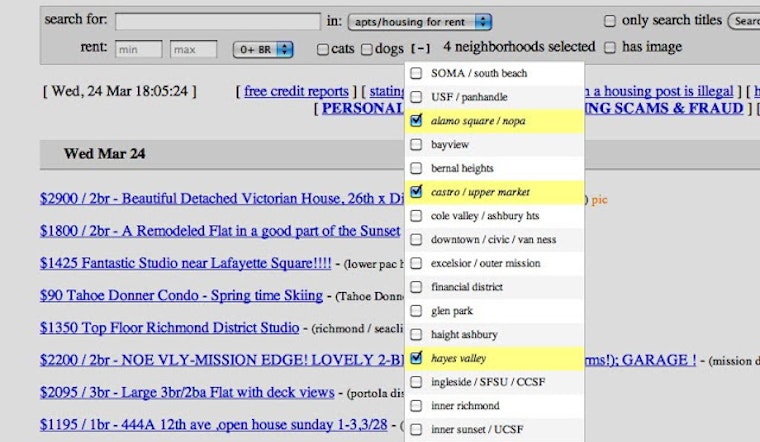Screen dimensions: 760x442
Task: Click the orange pic tag
Action: (x=599, y=200)
